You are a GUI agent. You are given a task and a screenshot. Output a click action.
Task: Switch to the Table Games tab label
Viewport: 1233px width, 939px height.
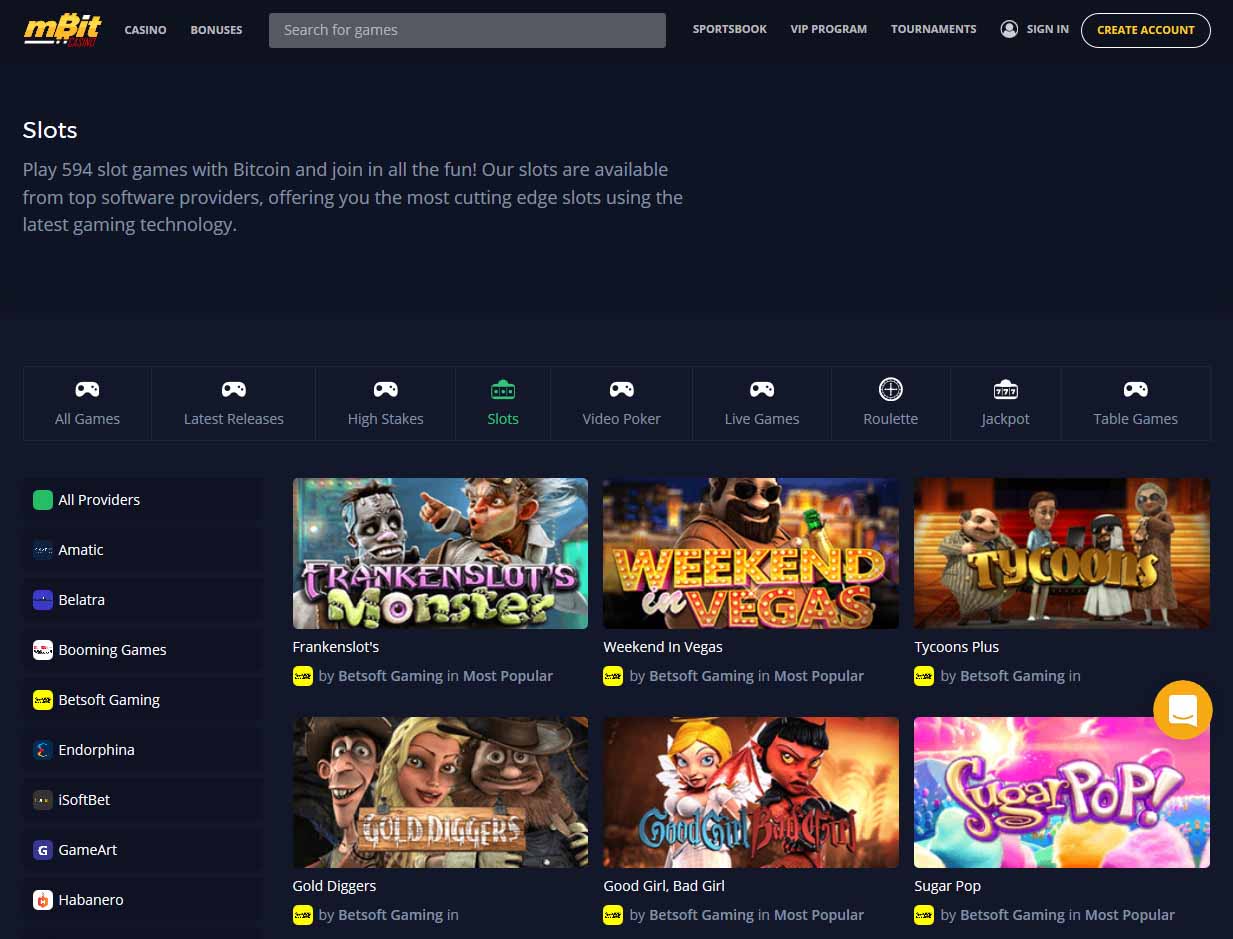pos(1135,419)
